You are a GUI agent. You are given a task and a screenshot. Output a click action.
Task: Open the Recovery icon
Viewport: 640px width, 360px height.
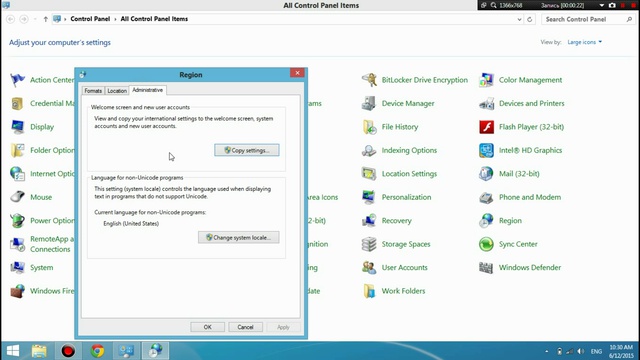pos(369,221)
